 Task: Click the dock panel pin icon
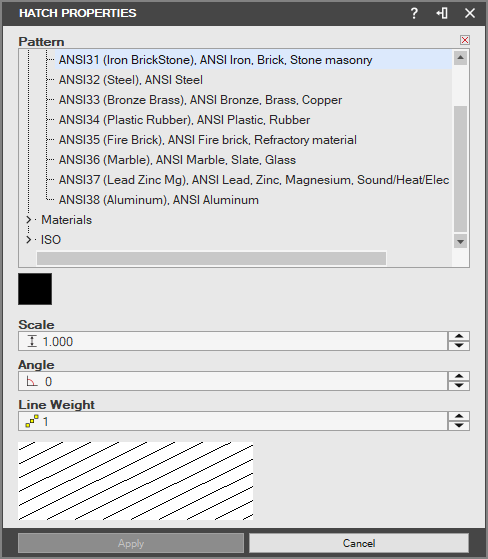442,14
